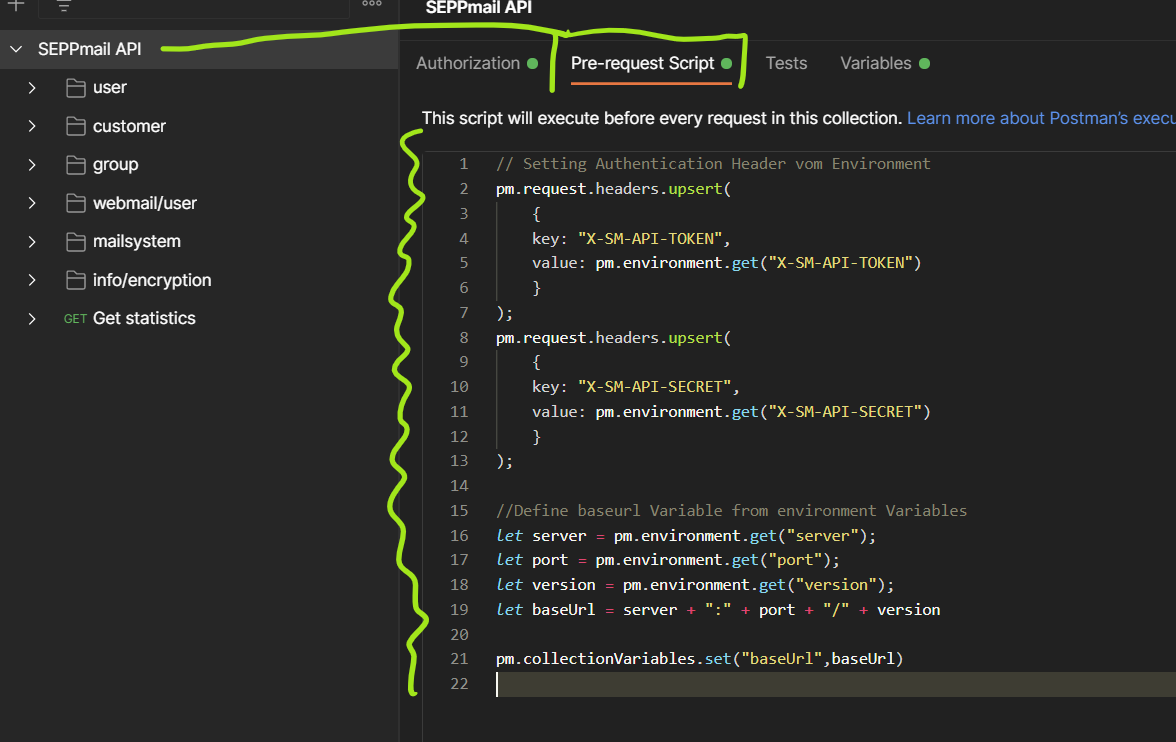Select the Pre-request Script tab

pyautogui.click(x=642, y=63)
